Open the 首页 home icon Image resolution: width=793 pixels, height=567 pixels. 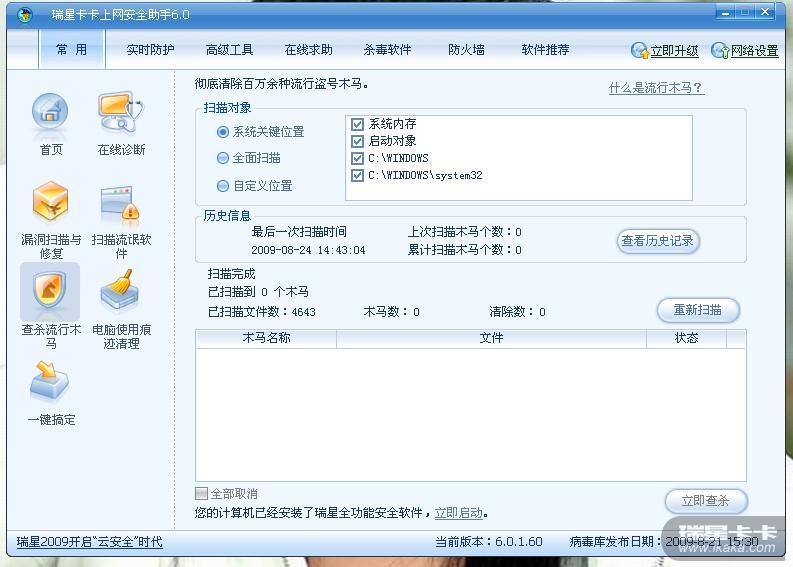point(50,113)
